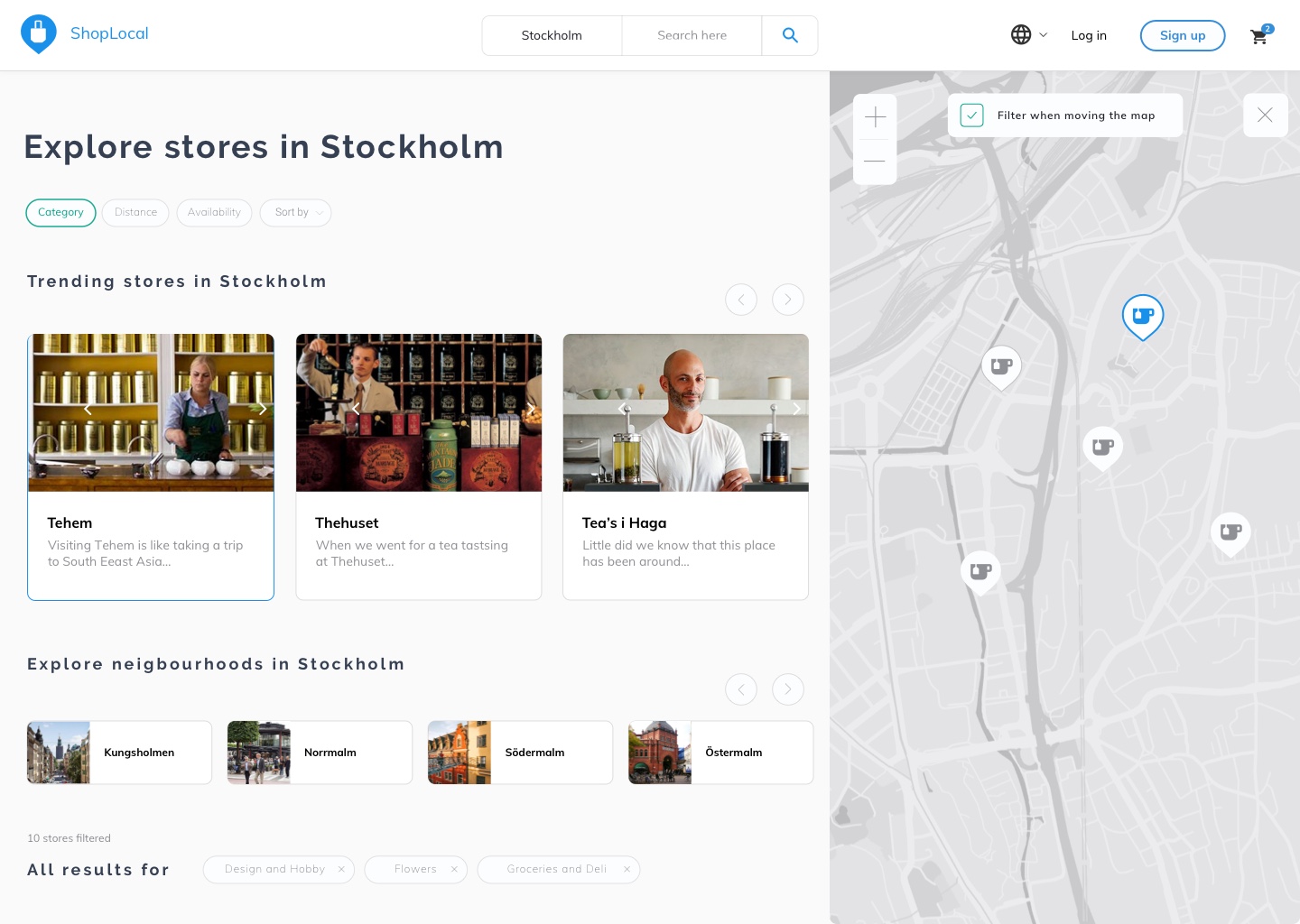Toggle the Availability filter chip

[214, 213]
